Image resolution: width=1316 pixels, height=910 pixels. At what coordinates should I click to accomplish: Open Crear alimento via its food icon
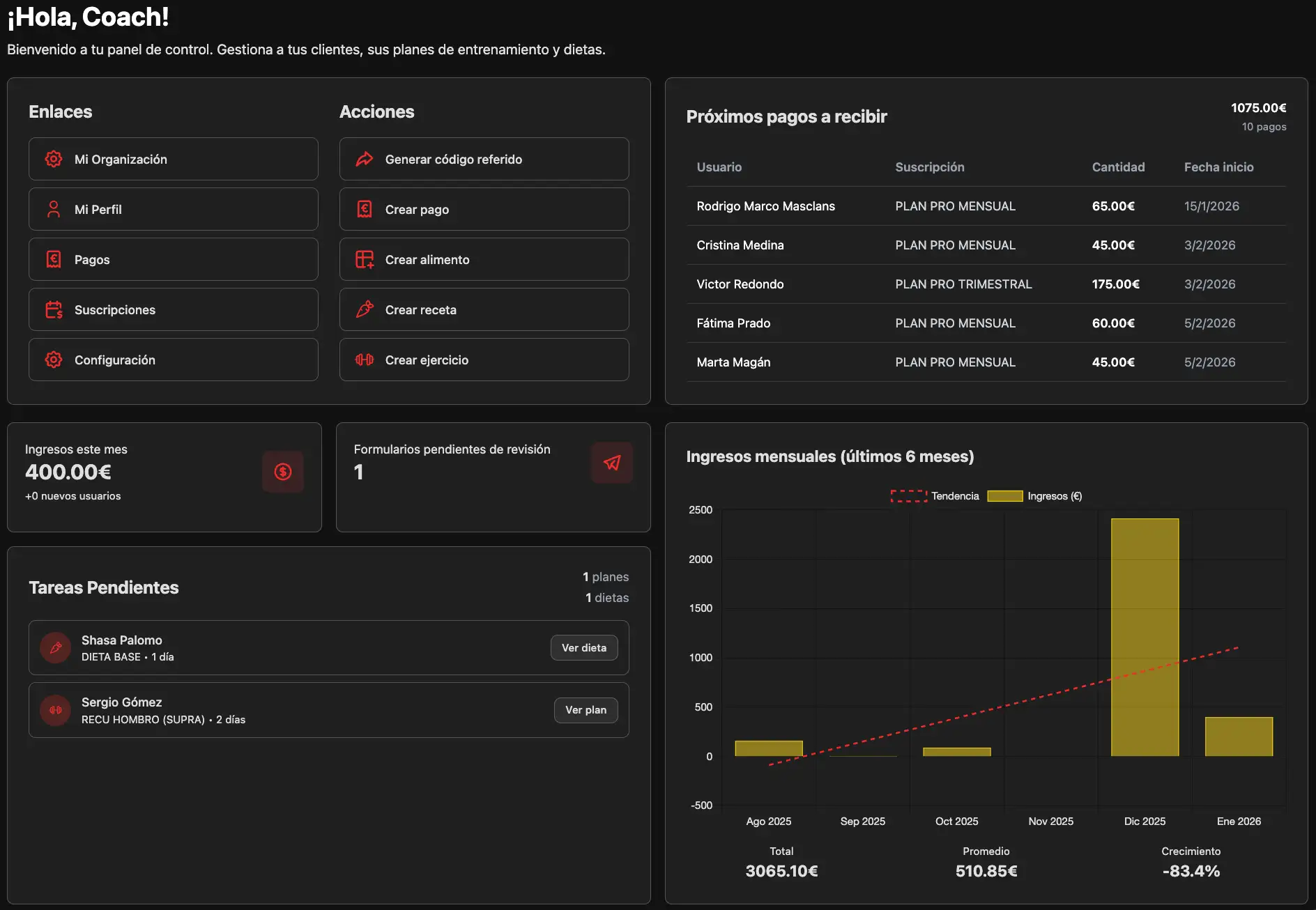[x=364, y=259]
